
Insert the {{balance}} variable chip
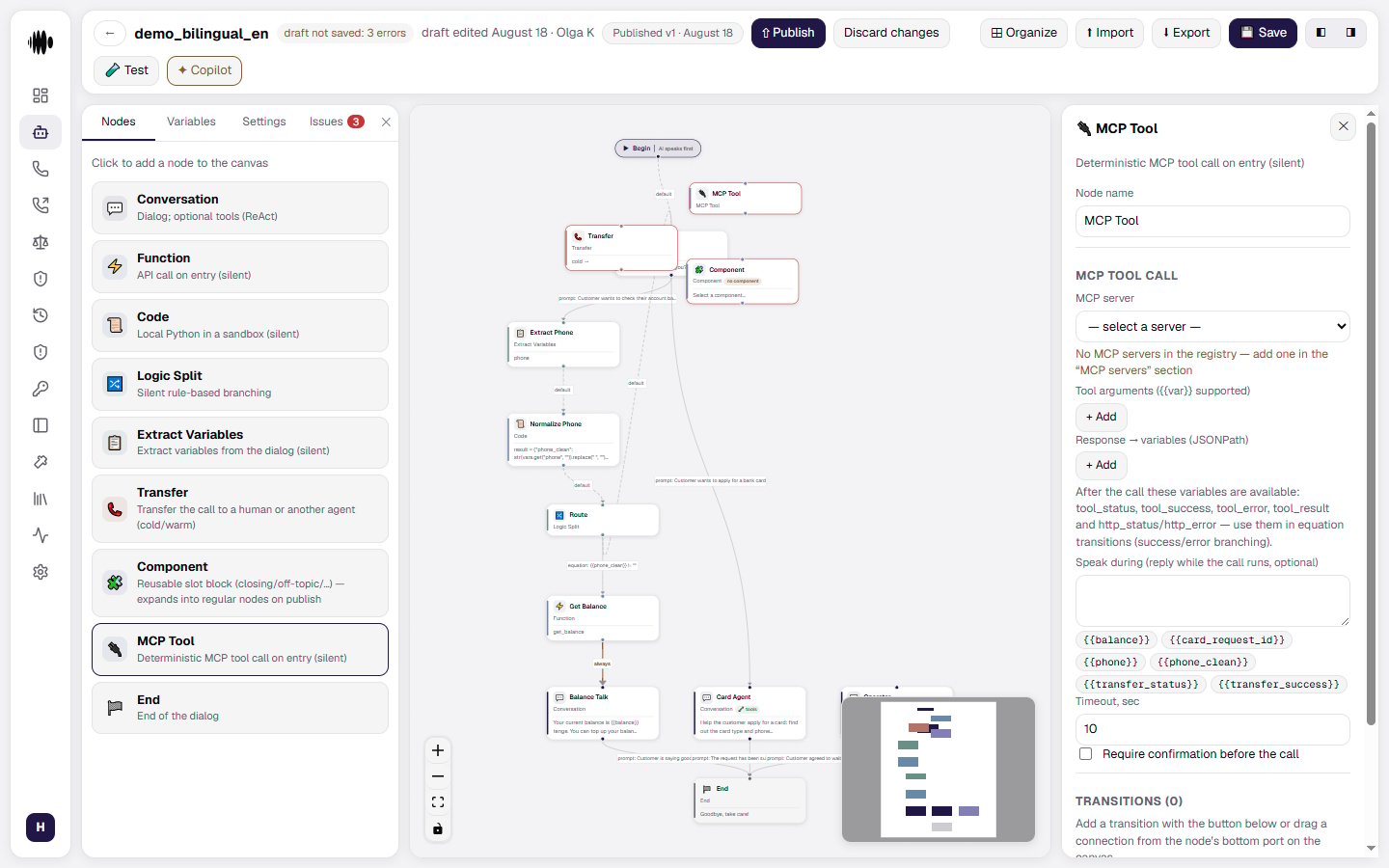1116,640
